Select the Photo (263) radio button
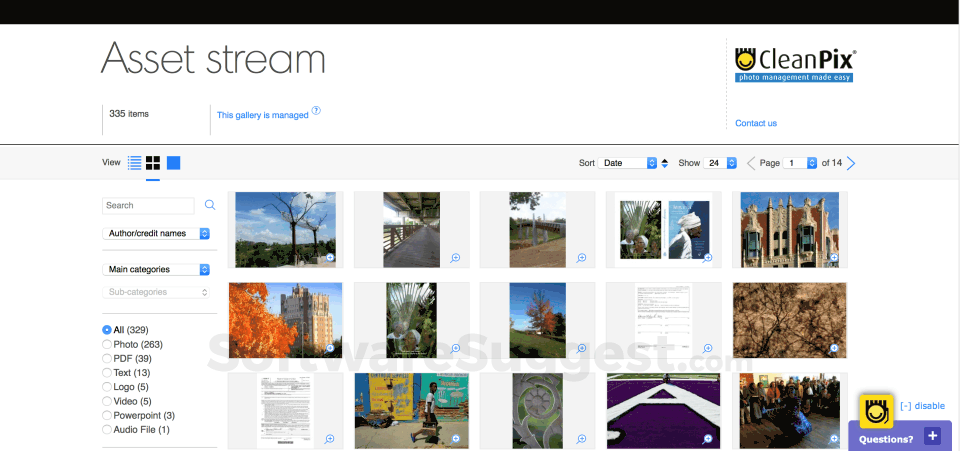The image size is (960, 451). 107,345
